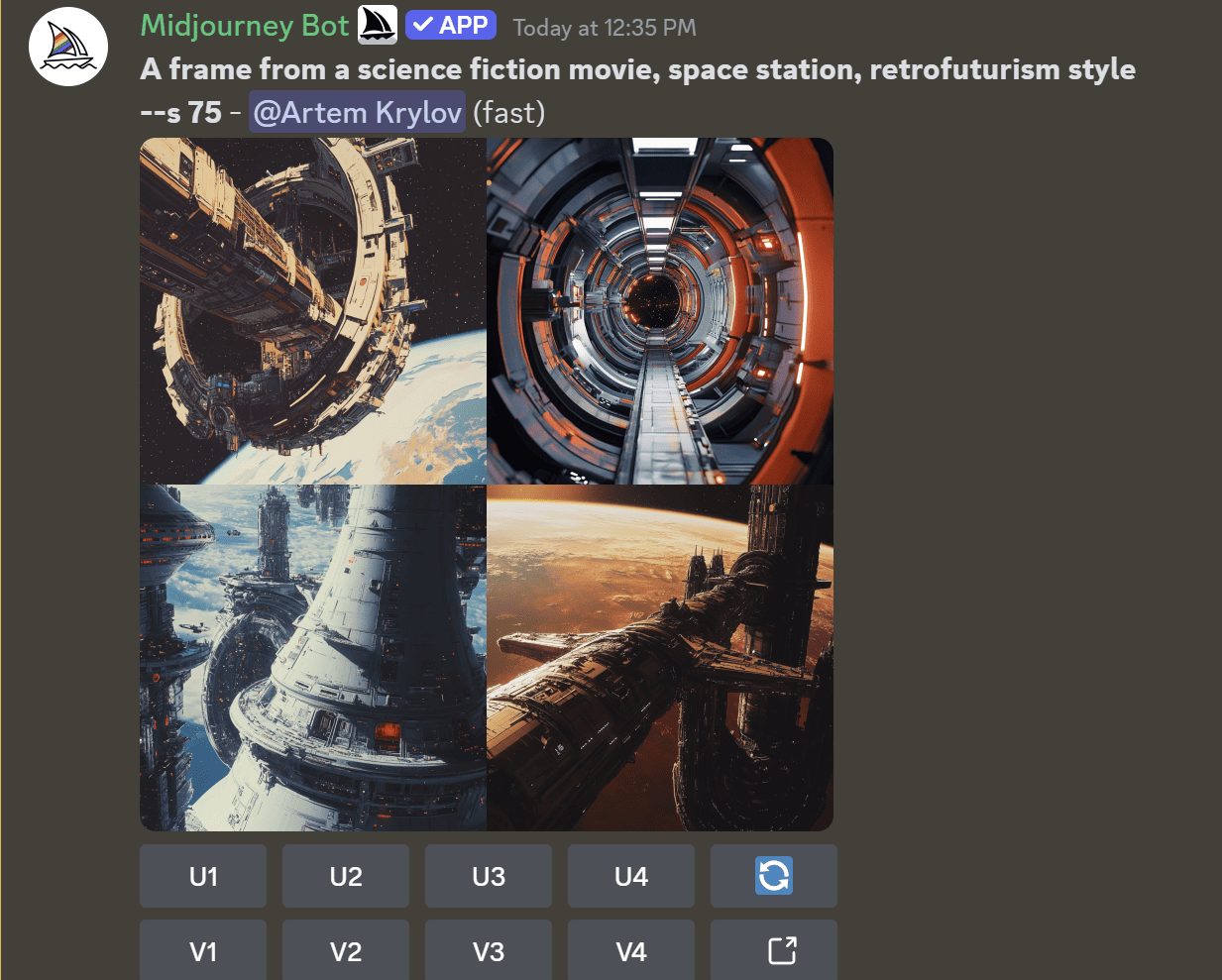Click the U3 upscale button
The height and width of the screenshot is (980, 1222).
(x=489, y=876)
